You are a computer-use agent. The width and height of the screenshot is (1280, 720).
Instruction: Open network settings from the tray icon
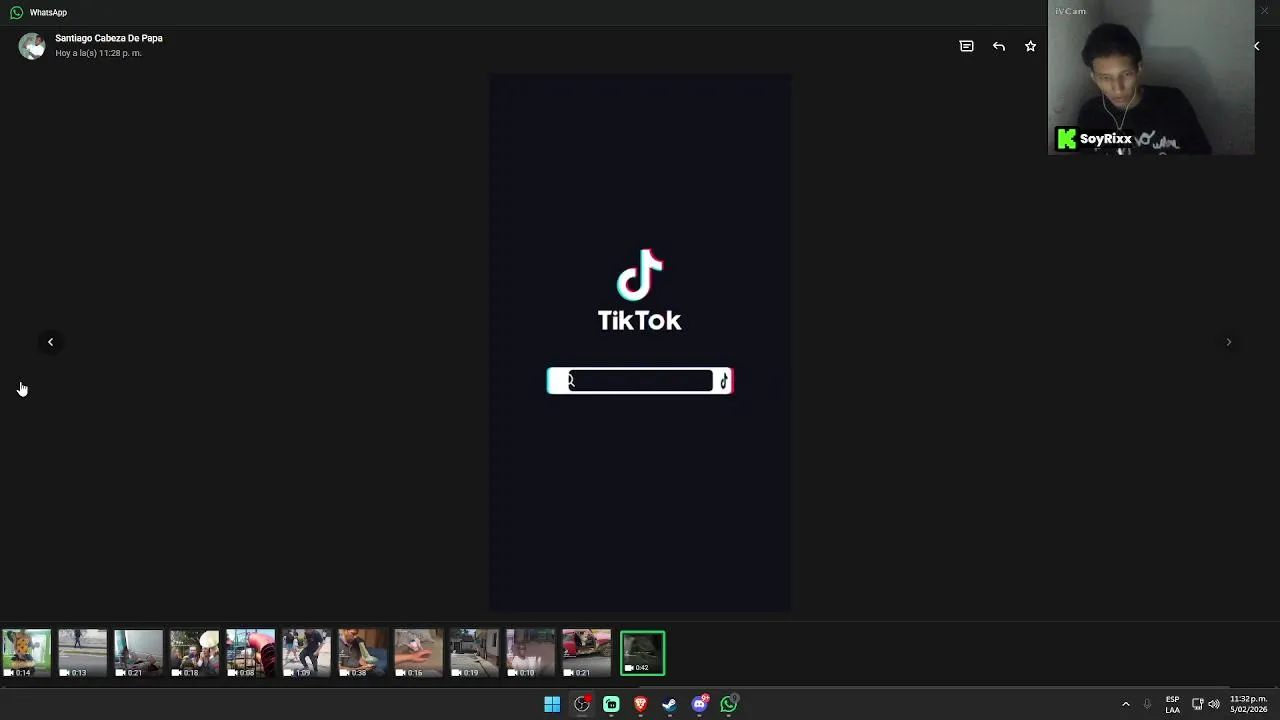[x=1197, y=705]
